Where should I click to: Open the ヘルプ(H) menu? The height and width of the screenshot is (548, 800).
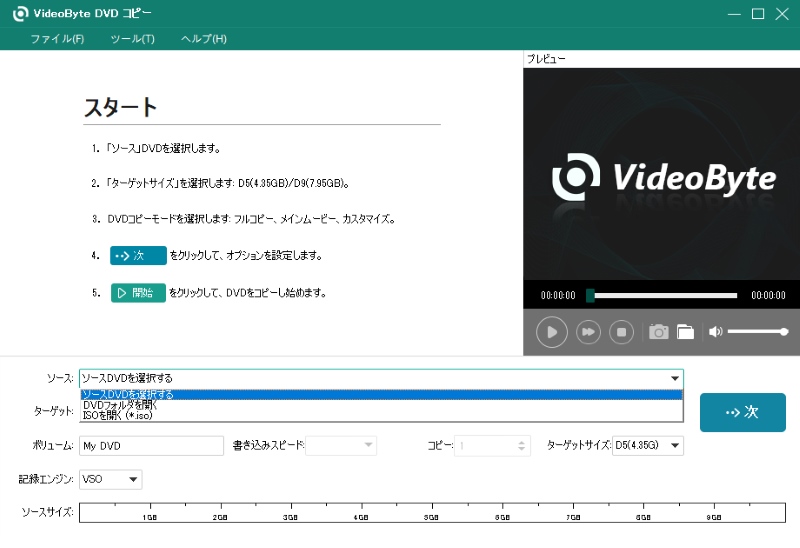tap(204, 39)
